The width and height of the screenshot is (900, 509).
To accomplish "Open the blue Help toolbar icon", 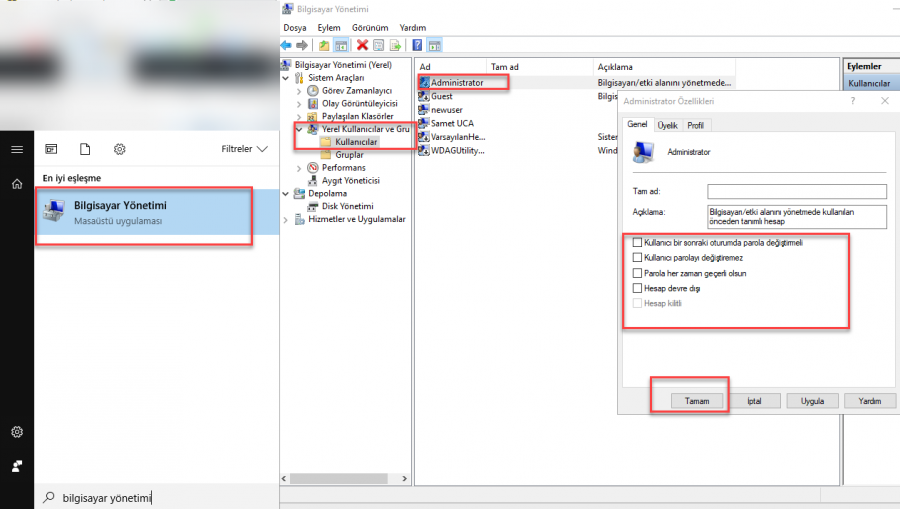I will click(x=417, y=45).
